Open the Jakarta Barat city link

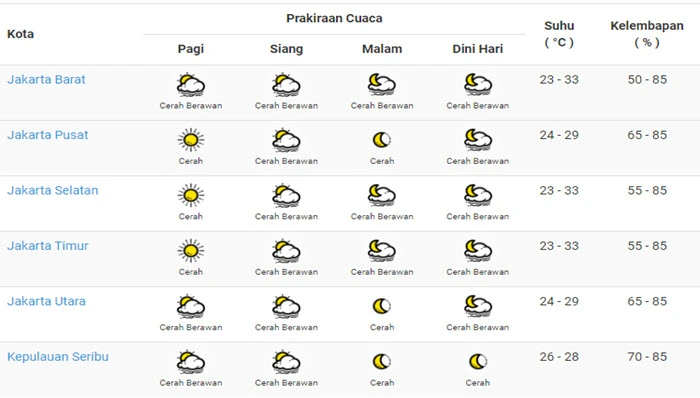tap(46, 79)
